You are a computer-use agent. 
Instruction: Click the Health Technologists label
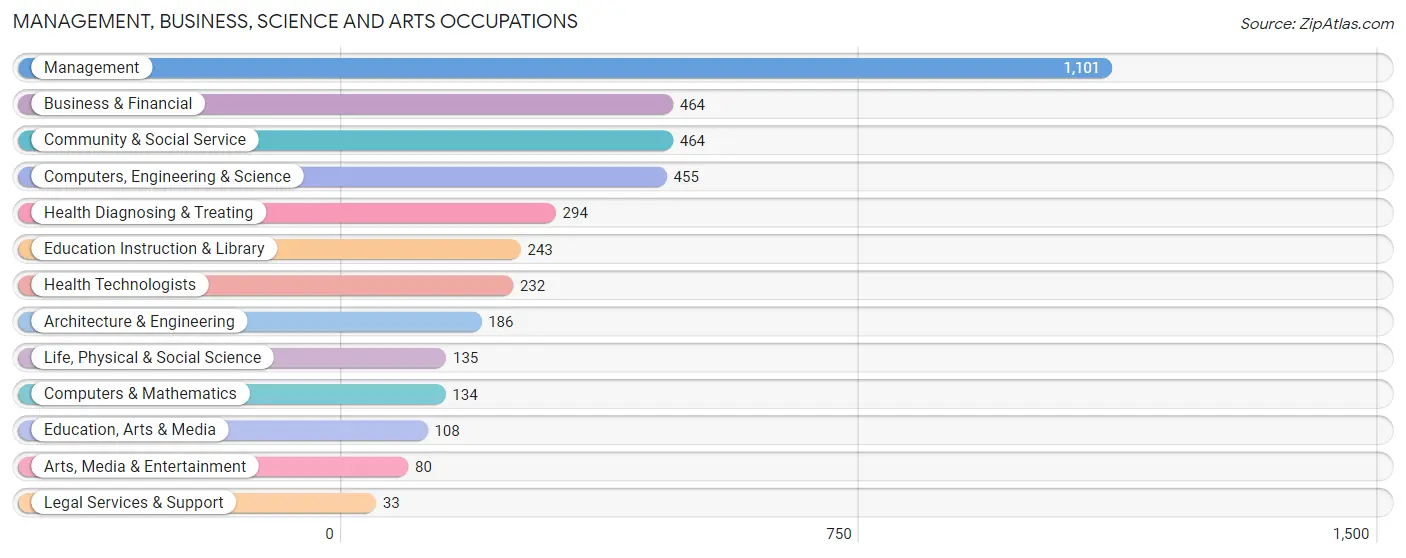[x=120, y=285]
